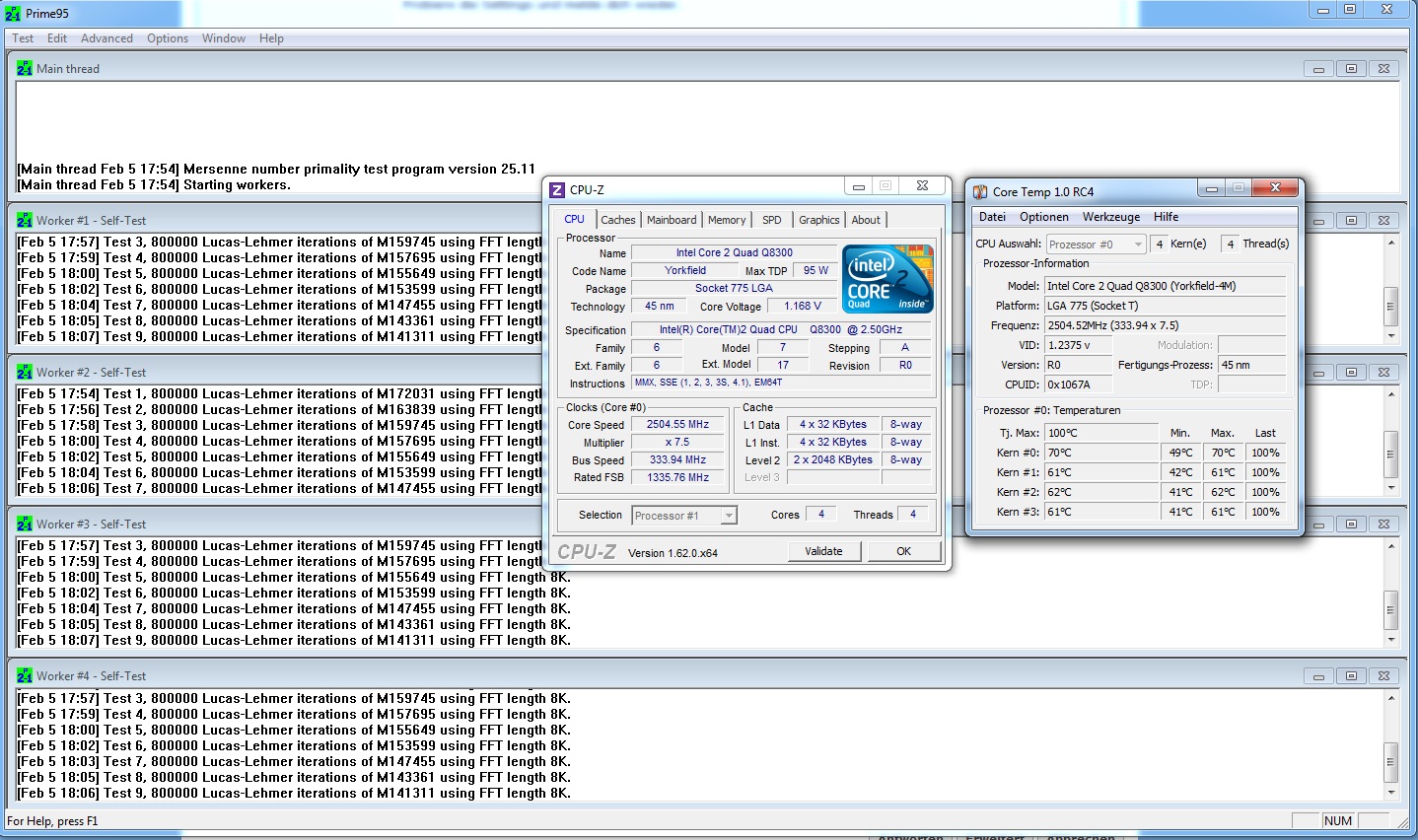Switch to the About tab in CPU-Z

pyautogui.click(x=866, y=220)
